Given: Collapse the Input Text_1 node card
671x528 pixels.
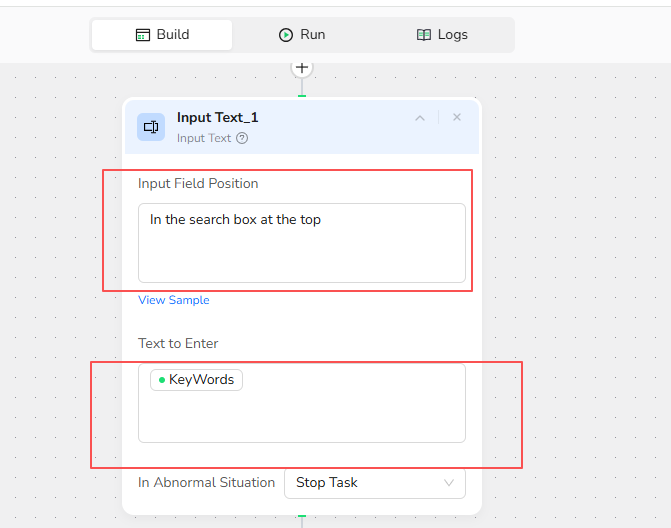Looking at the screenshot, I should (x=420, y=118).
